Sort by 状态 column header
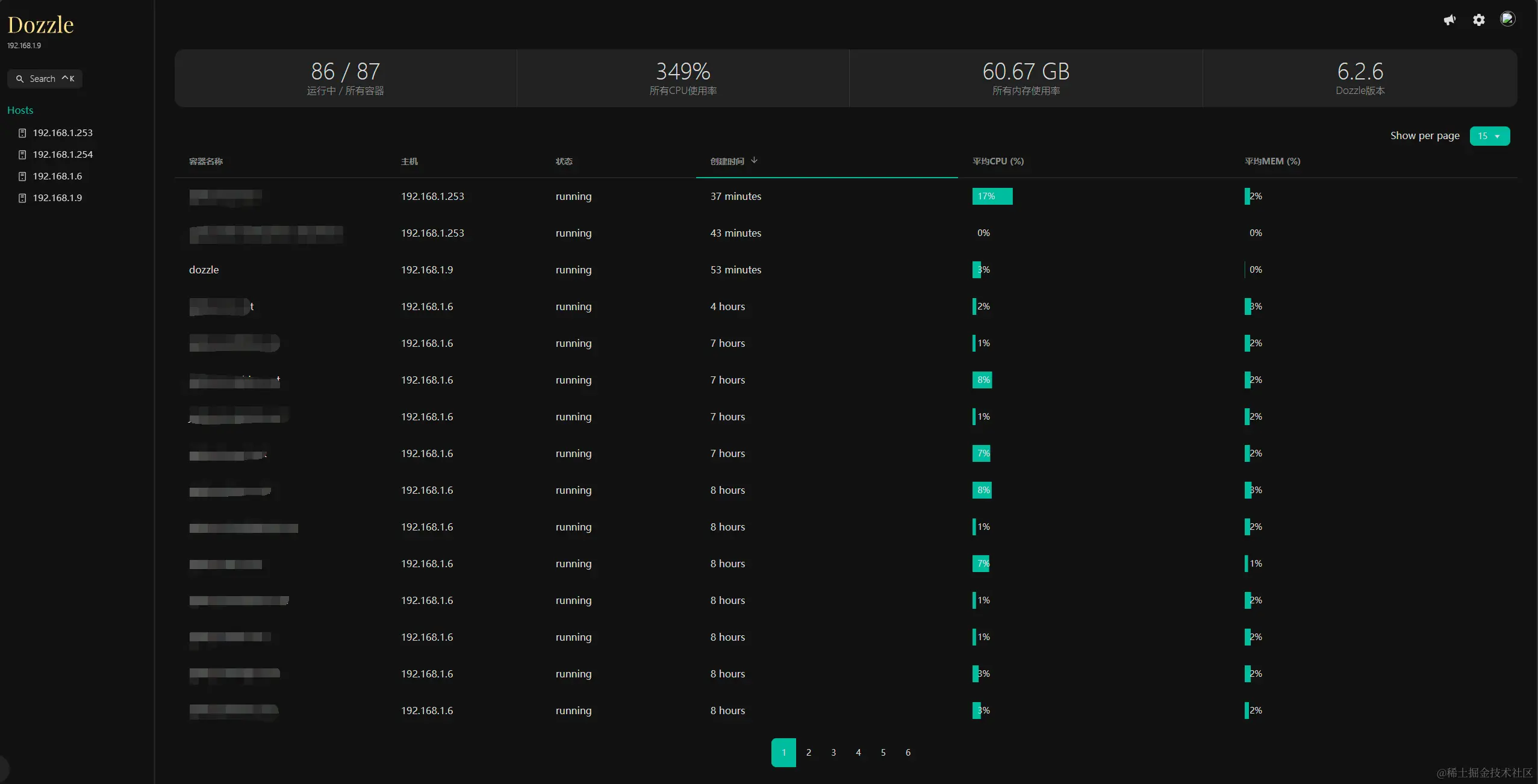The height and width of the screenshot is (784, 1538). (x=564, y=161)
